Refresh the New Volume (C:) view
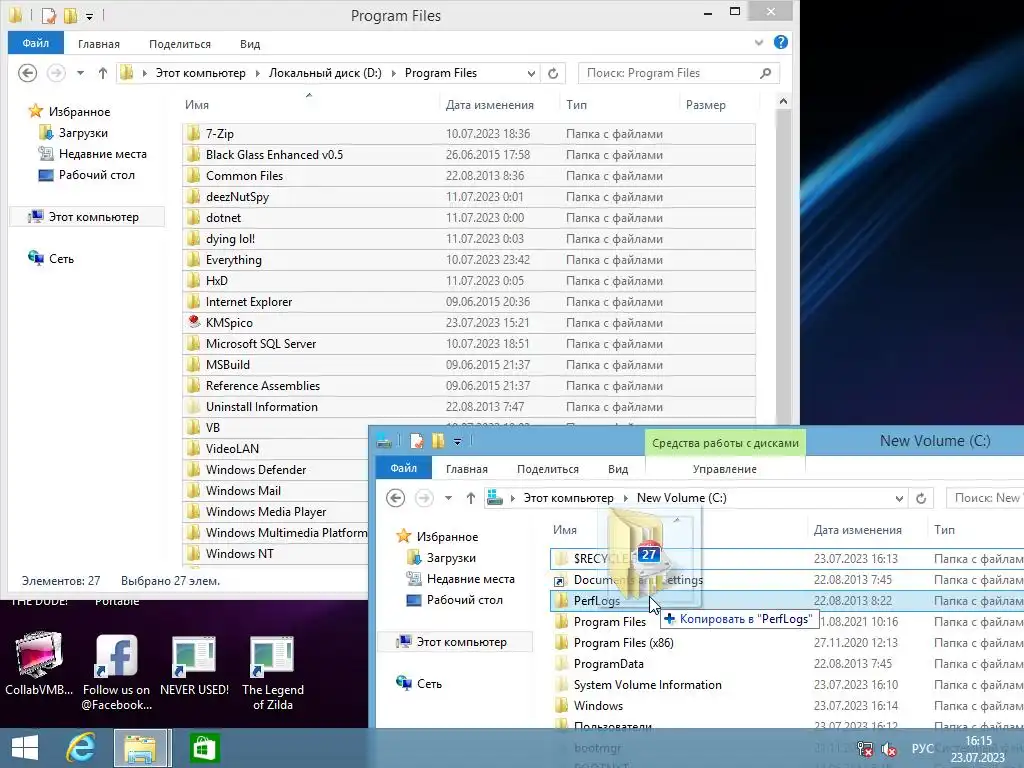Image resolution: width=1024 pixels, height=768 pixels. pyautogui.click(x=921, y=498)
